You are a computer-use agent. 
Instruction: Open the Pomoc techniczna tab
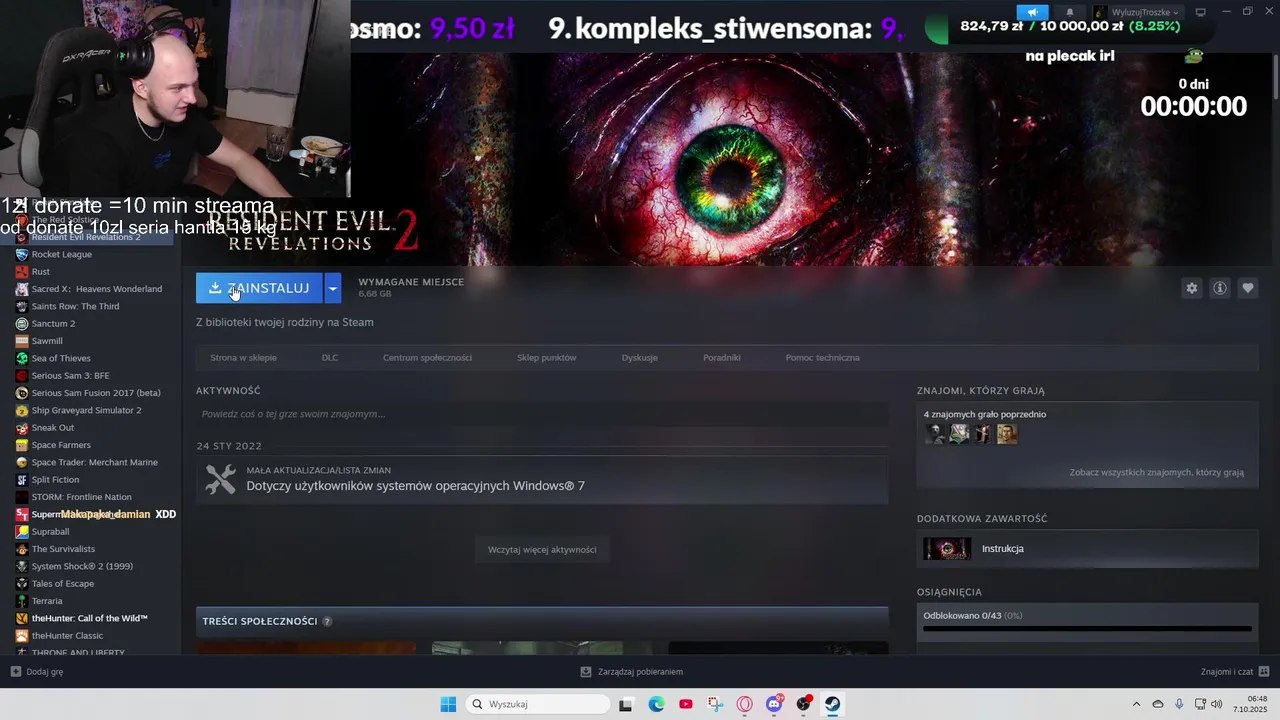tap(823, 357)
